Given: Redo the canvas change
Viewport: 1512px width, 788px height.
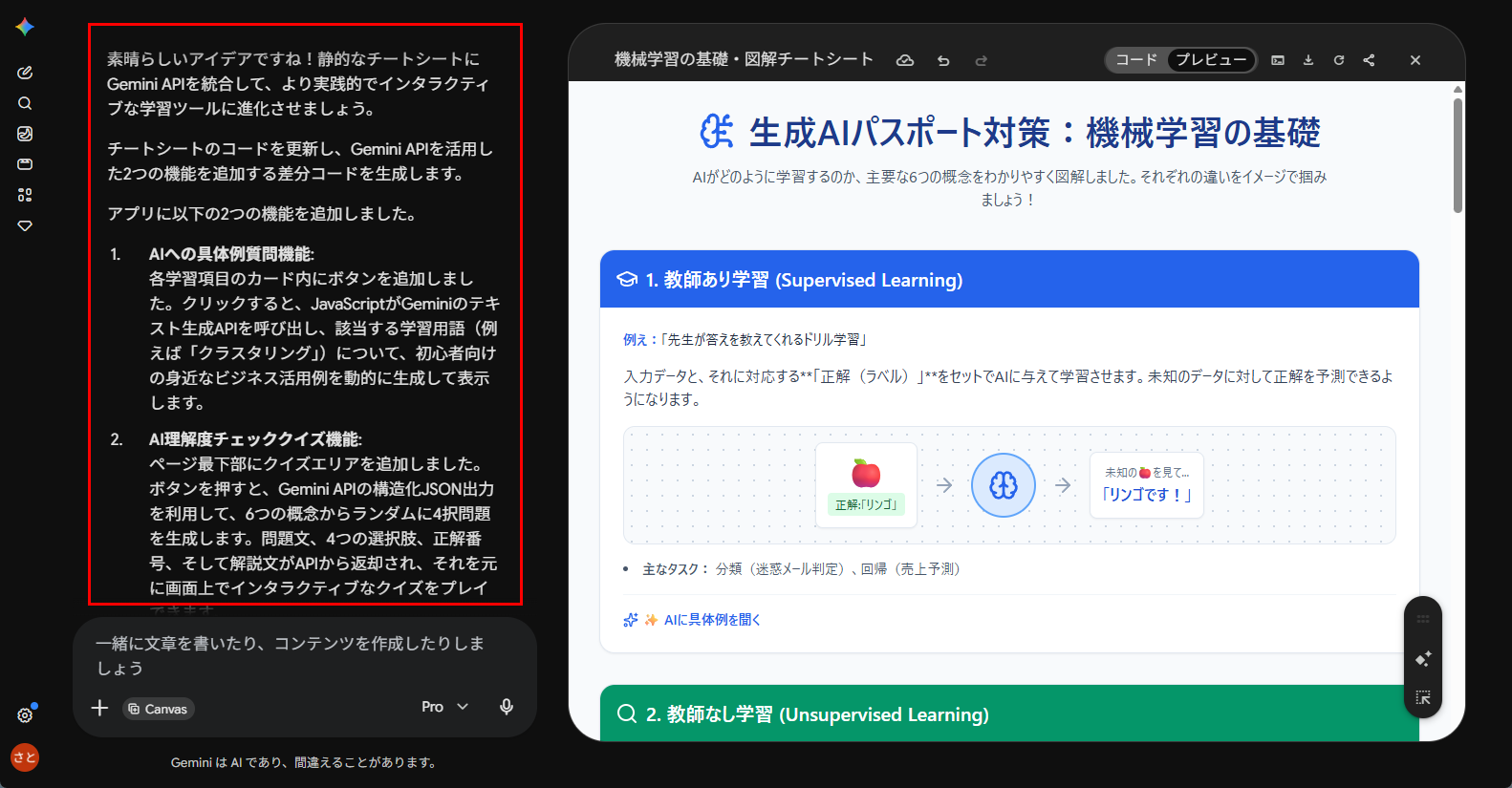Looking at the screenshot, I should [981, 60].
